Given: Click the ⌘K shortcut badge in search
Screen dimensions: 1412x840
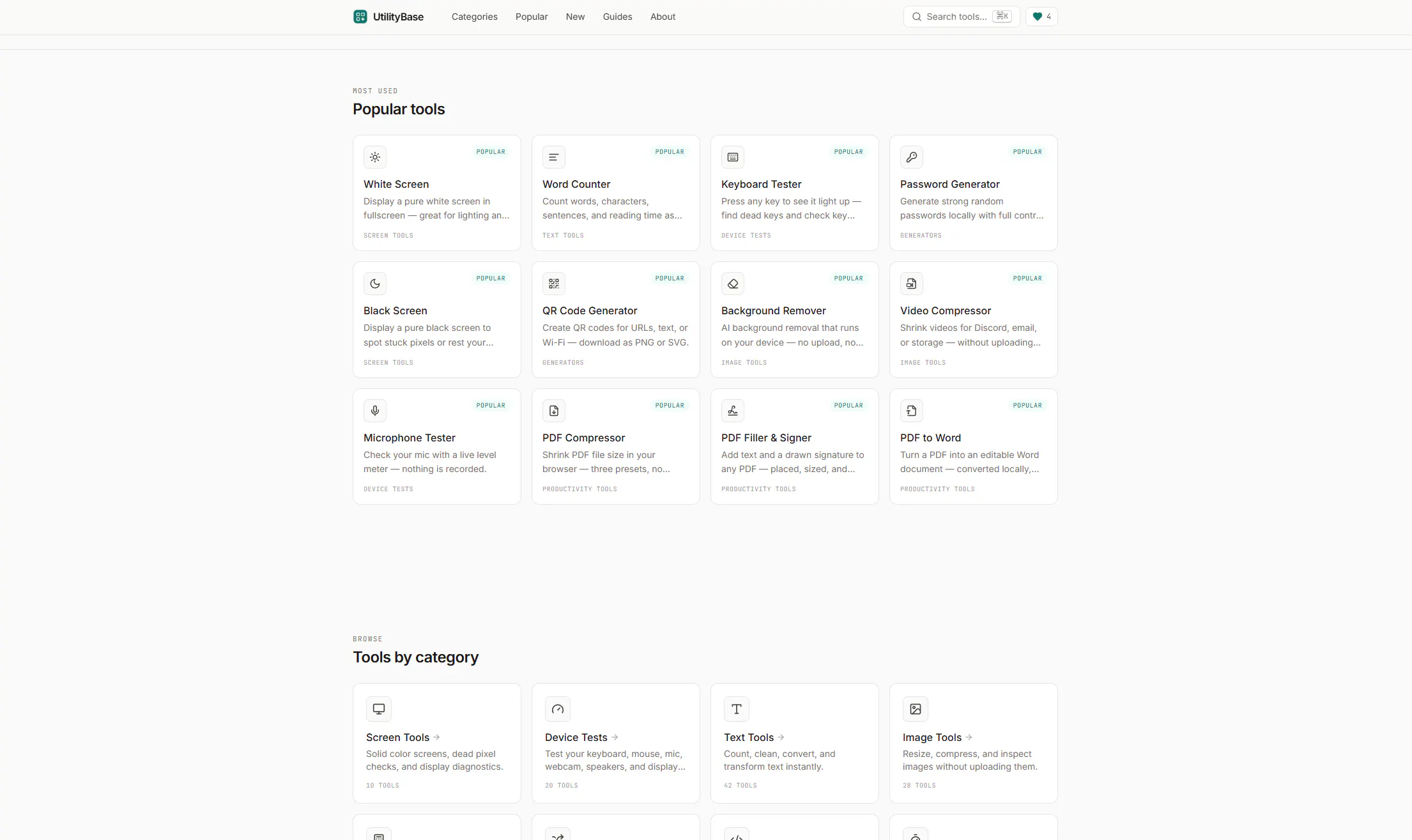Looking at the screenshot, I should [x=1002, y=17].
